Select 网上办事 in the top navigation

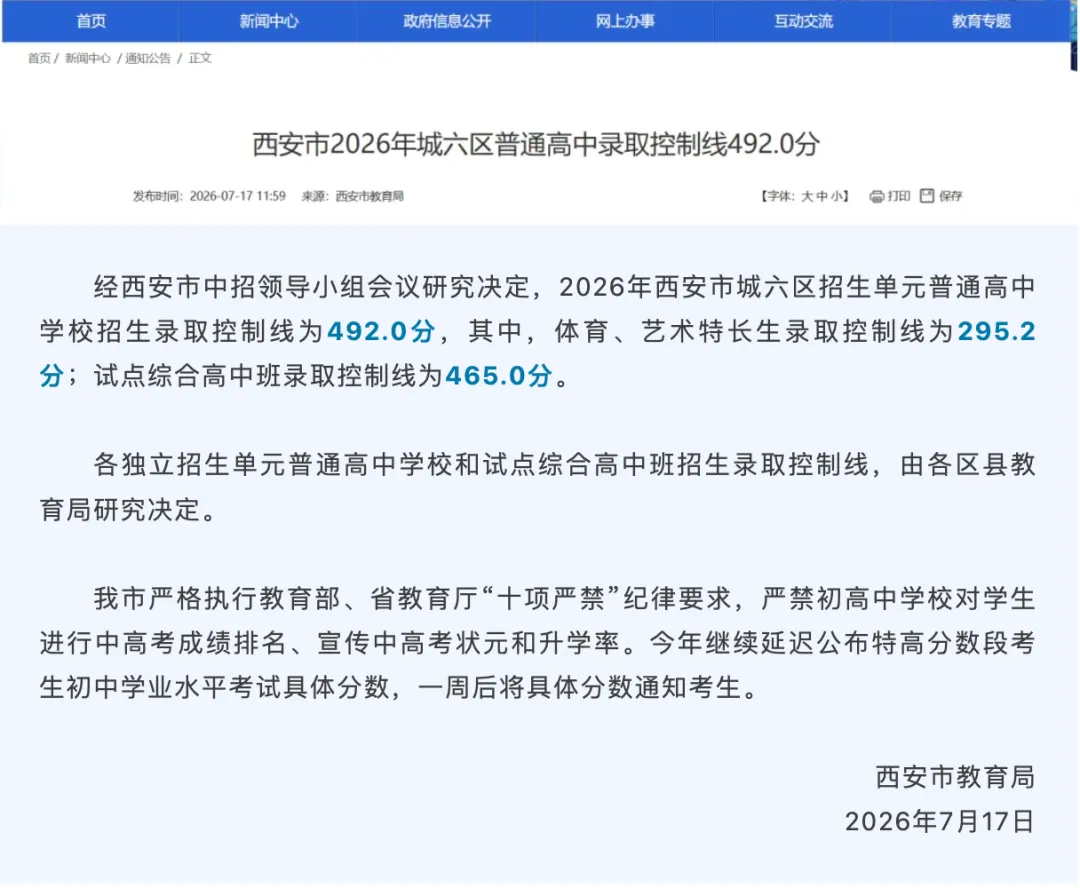(x=625, y=21)
